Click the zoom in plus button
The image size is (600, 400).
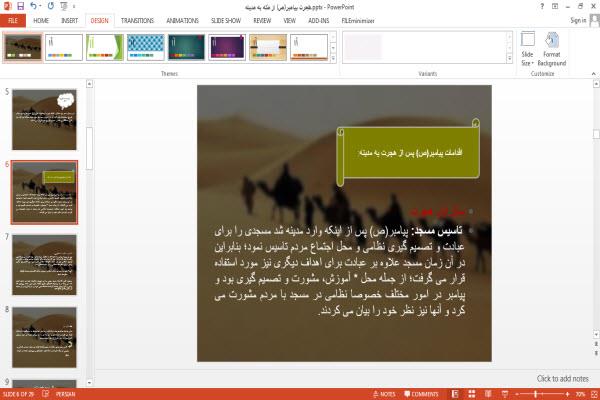click(567, 394)
